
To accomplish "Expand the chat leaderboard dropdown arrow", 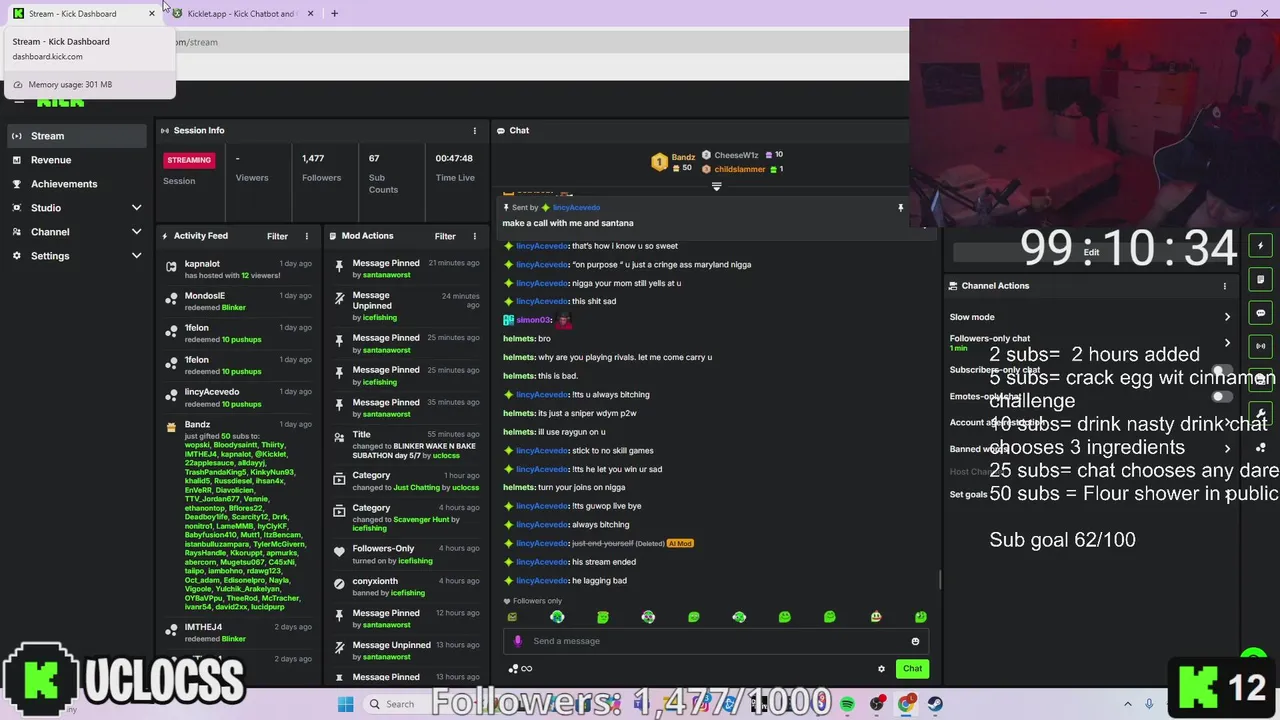I will coord(716,186).
